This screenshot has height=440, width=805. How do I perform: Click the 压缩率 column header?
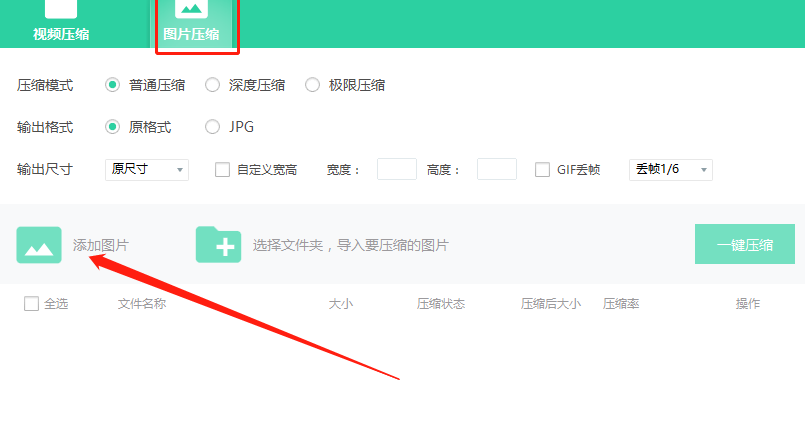click(x=621, y=304)
